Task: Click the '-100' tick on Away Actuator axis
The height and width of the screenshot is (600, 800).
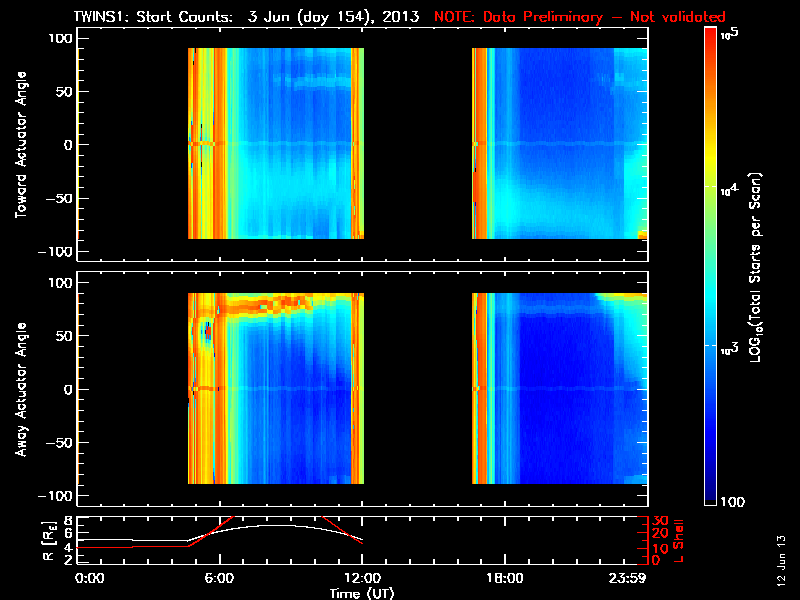Action: pyautogui.click(x=56, y=496)
